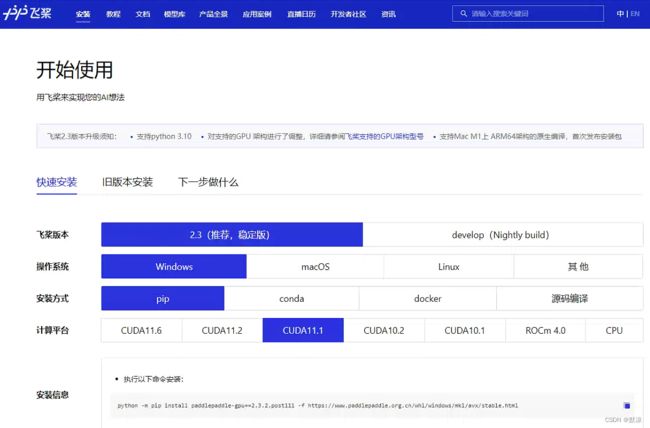Select conda install method
Viewport: 650px width, 428px height.
291,299
